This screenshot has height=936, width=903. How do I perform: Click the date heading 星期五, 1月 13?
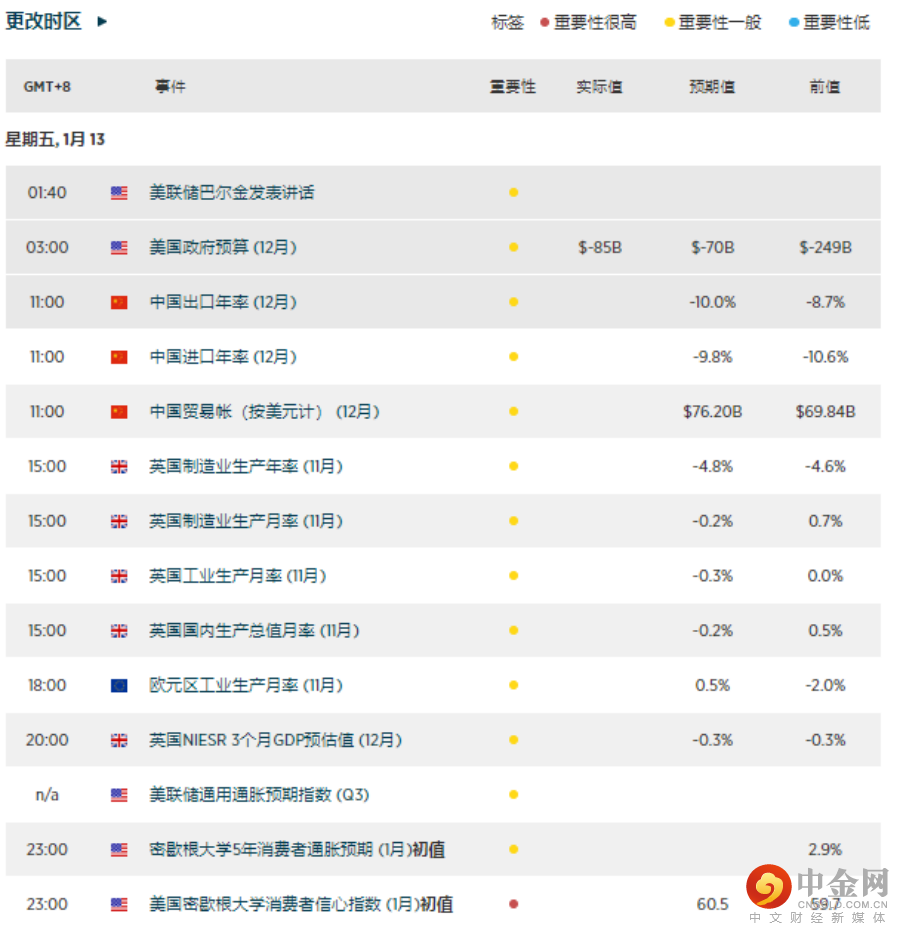[55, 139]
